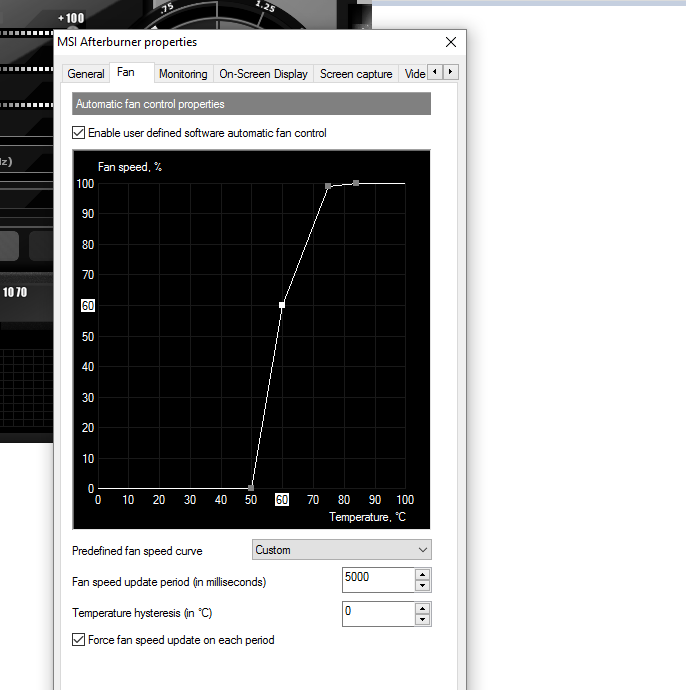Close the MSI Afterburner properties dialog
Image resolution: width=686 pixels, height=690 pixels.
(451, 42)
